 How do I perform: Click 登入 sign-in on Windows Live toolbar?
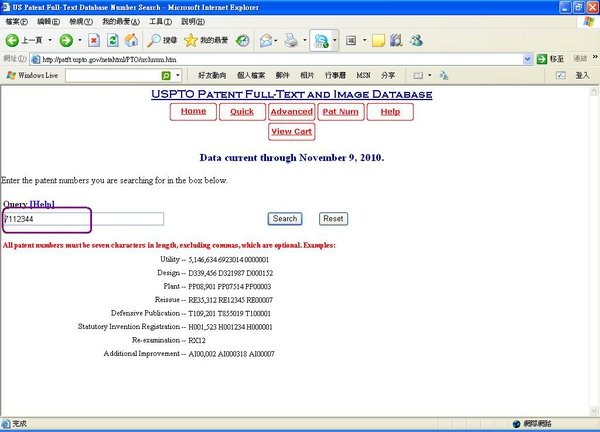582,75
